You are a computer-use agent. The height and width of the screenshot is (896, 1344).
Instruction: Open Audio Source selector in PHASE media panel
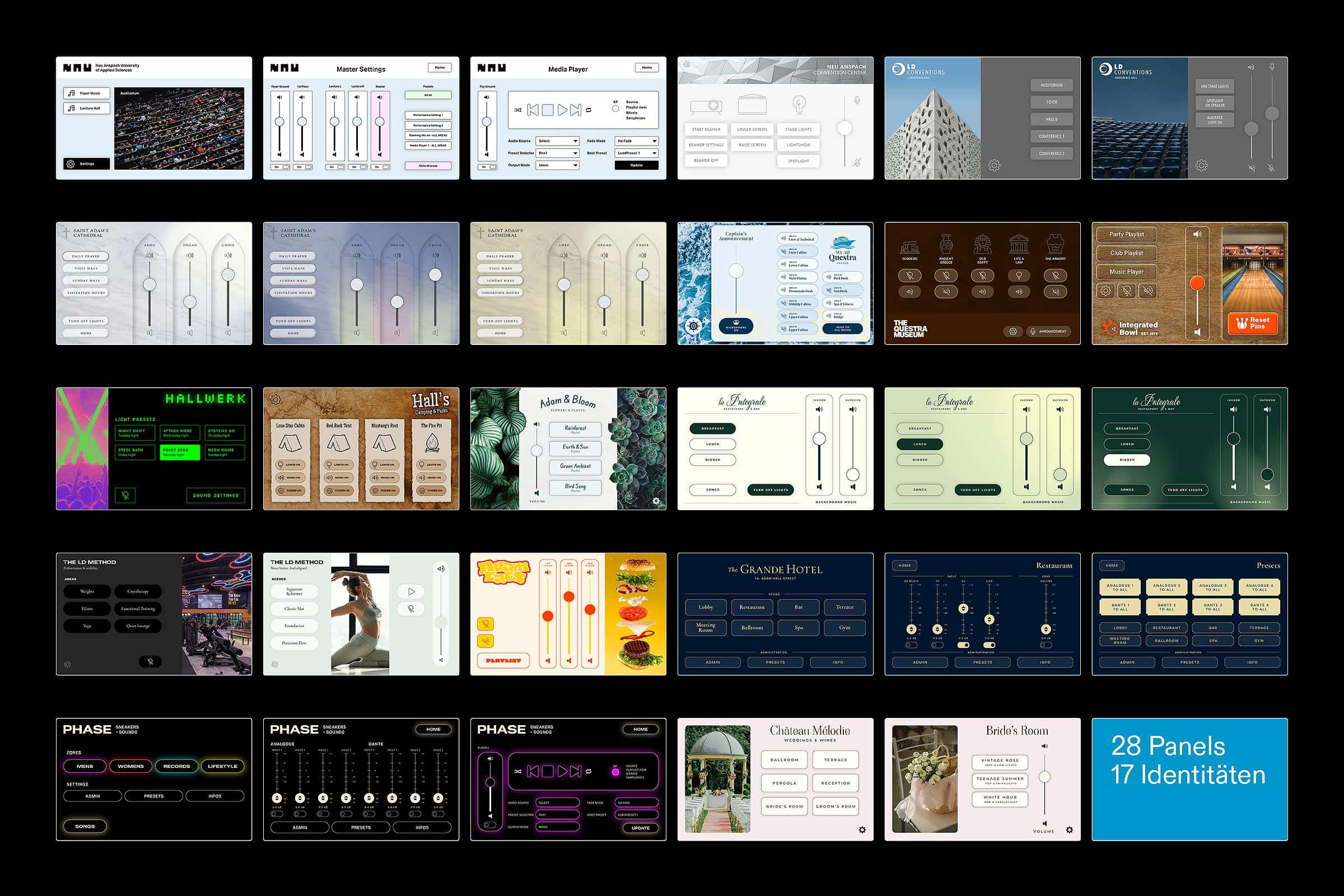coord(558,802)
